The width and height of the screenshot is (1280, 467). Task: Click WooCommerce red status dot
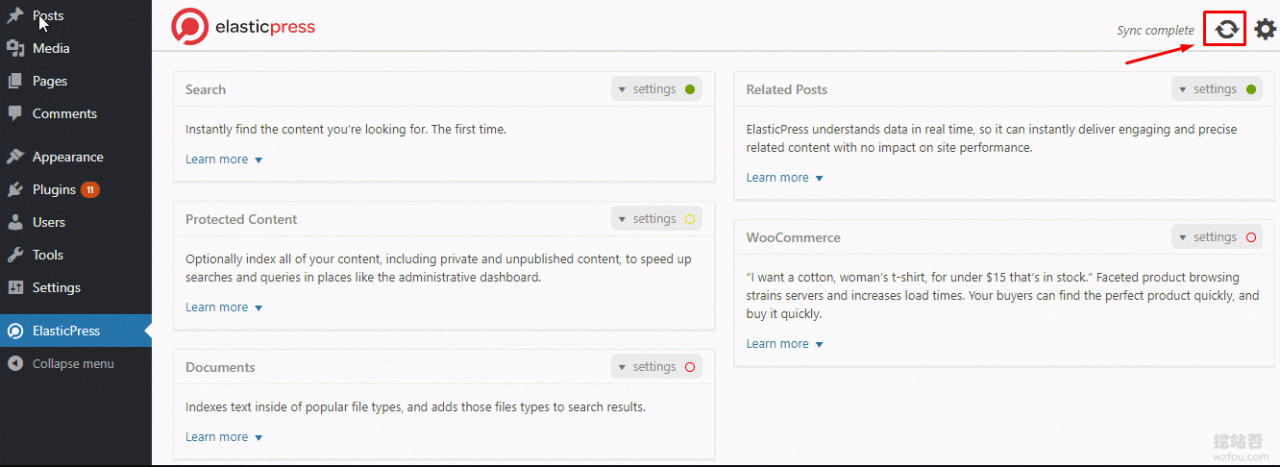pyautogui.click(x=1251, y=237)
